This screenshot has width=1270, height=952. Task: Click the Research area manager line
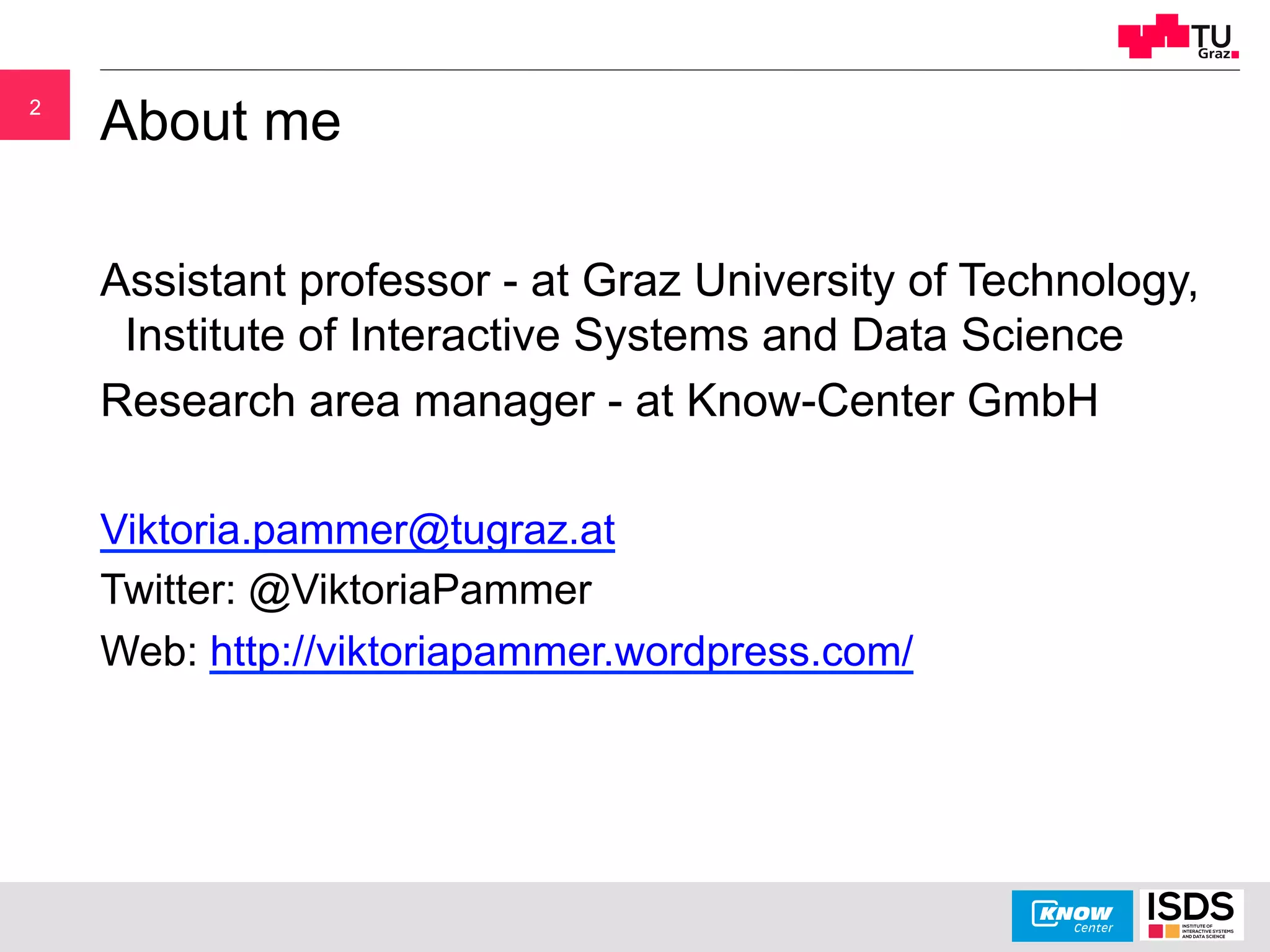(x=347, y=401)
